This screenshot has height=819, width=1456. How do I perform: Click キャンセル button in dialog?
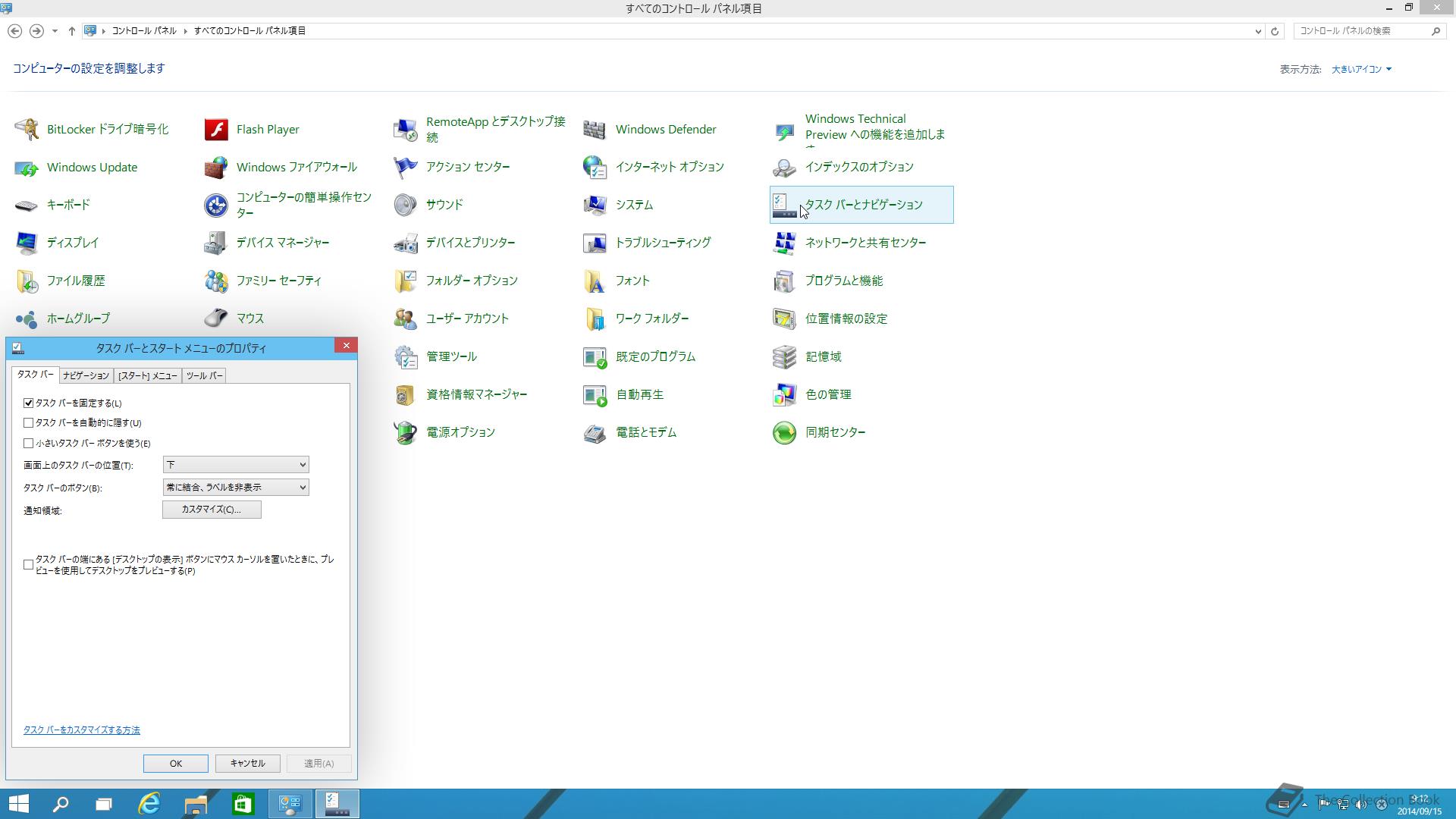[248, 764]
